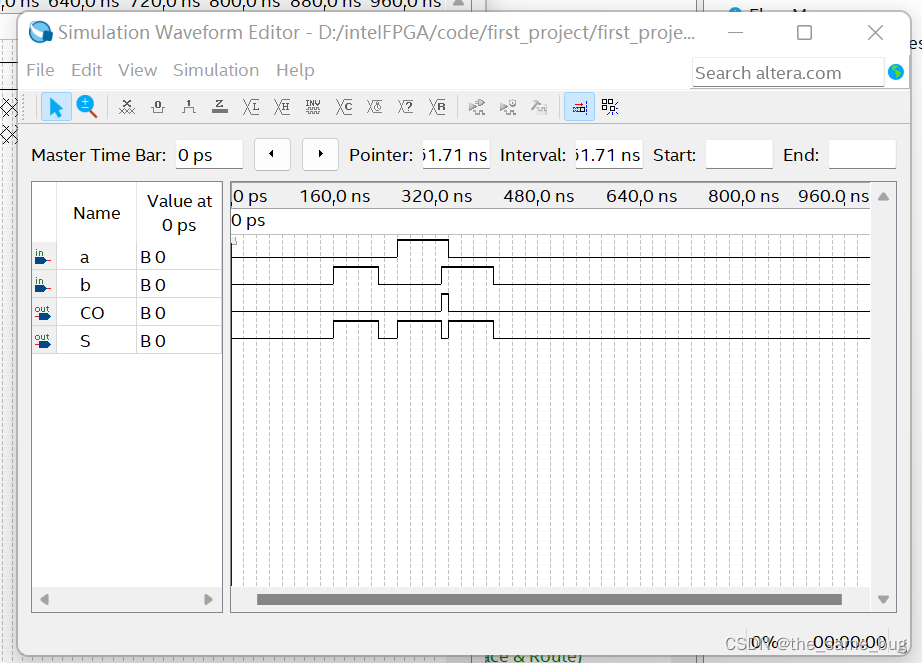Apply Weak Low (XL) value

250,107
